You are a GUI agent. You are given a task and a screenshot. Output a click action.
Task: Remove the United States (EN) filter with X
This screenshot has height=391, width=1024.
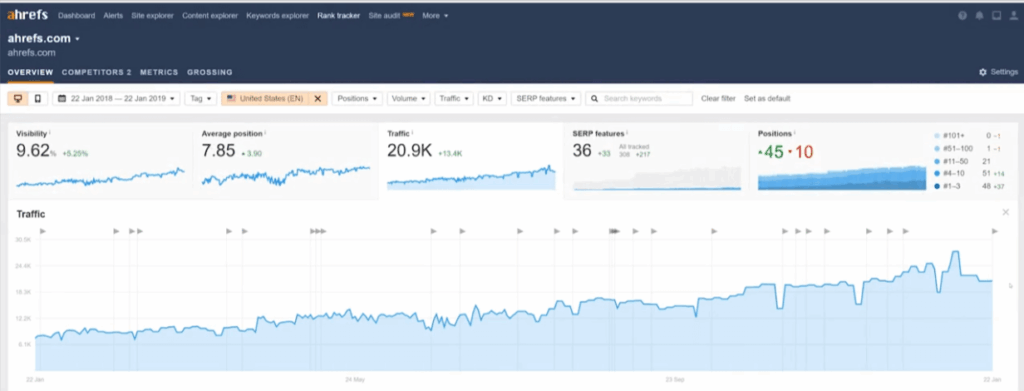click(317, 99)
